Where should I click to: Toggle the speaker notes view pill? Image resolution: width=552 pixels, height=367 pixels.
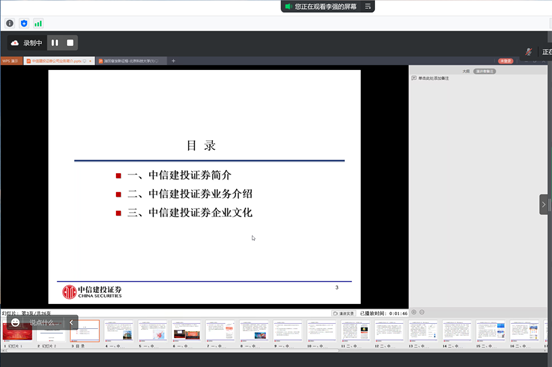(484, 71)
